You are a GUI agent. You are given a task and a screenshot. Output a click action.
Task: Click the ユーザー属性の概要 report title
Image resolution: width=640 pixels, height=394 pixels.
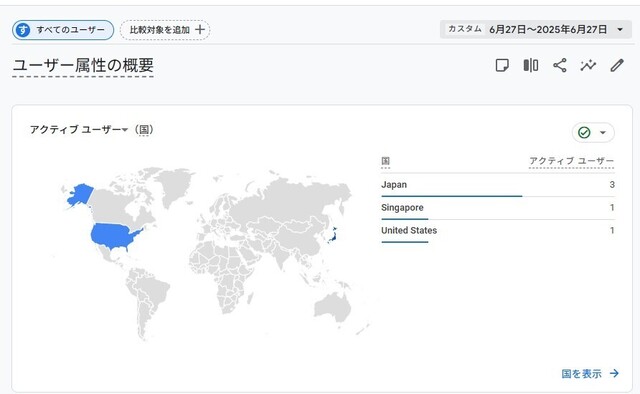click(x=83, y=65)
